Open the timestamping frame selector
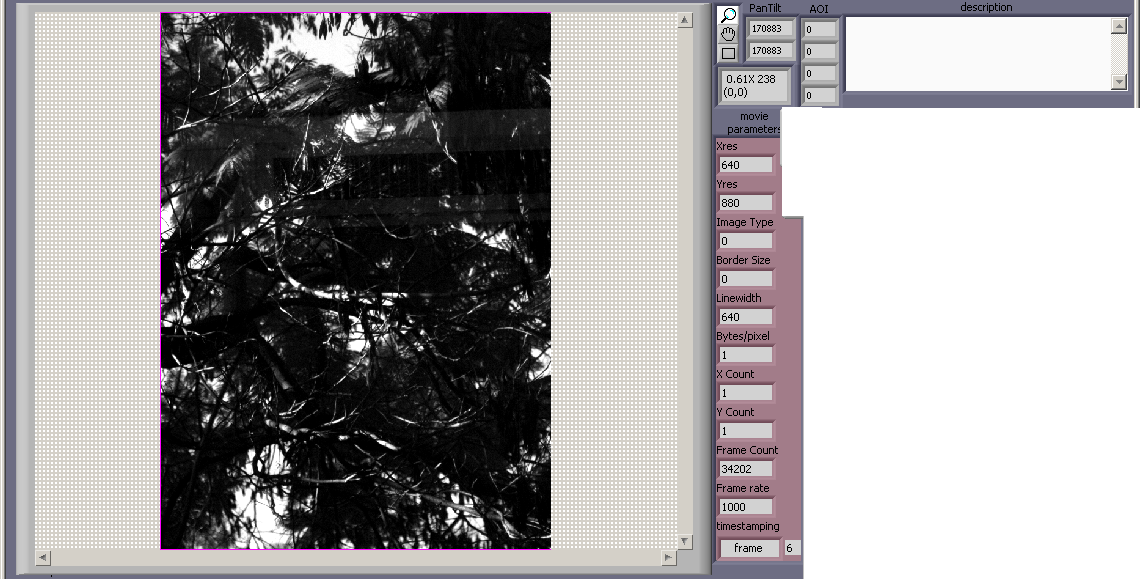Screen dimensions: 1140x579 pos(748,548)
